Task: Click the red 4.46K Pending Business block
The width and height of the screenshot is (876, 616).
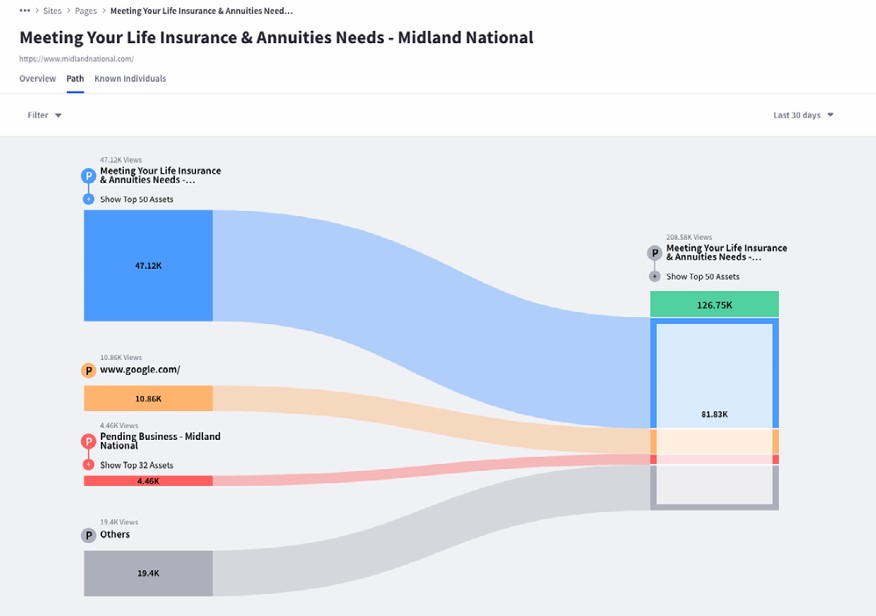Action: 148,481
